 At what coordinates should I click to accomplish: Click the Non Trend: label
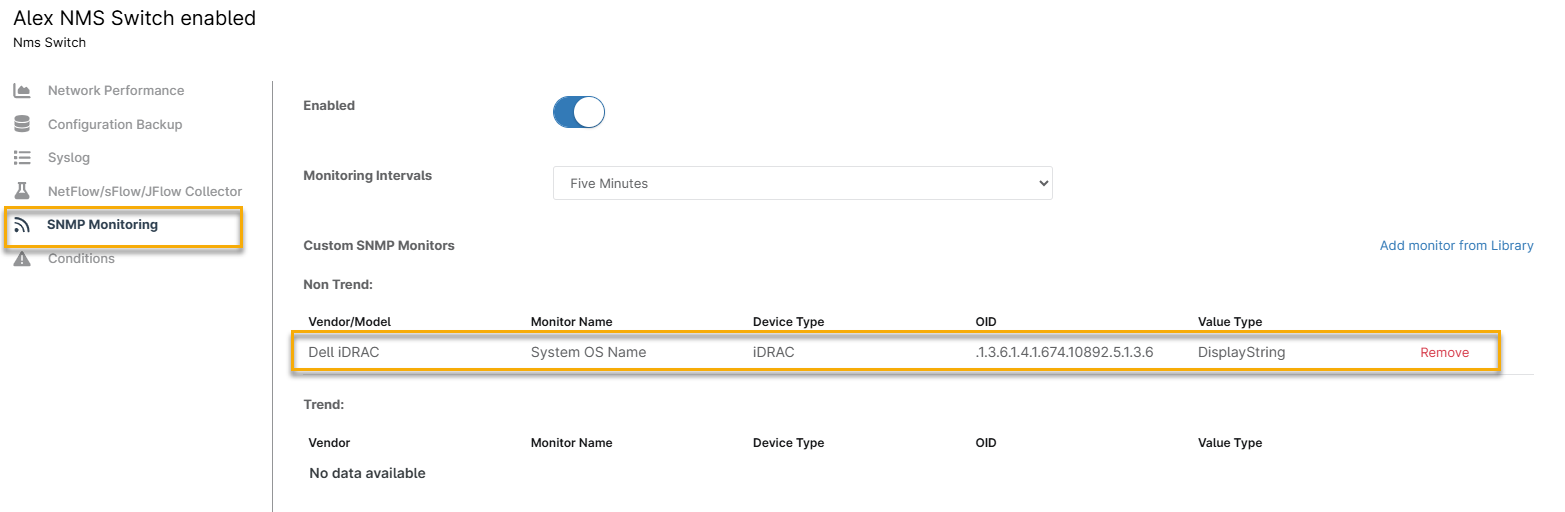338,285
